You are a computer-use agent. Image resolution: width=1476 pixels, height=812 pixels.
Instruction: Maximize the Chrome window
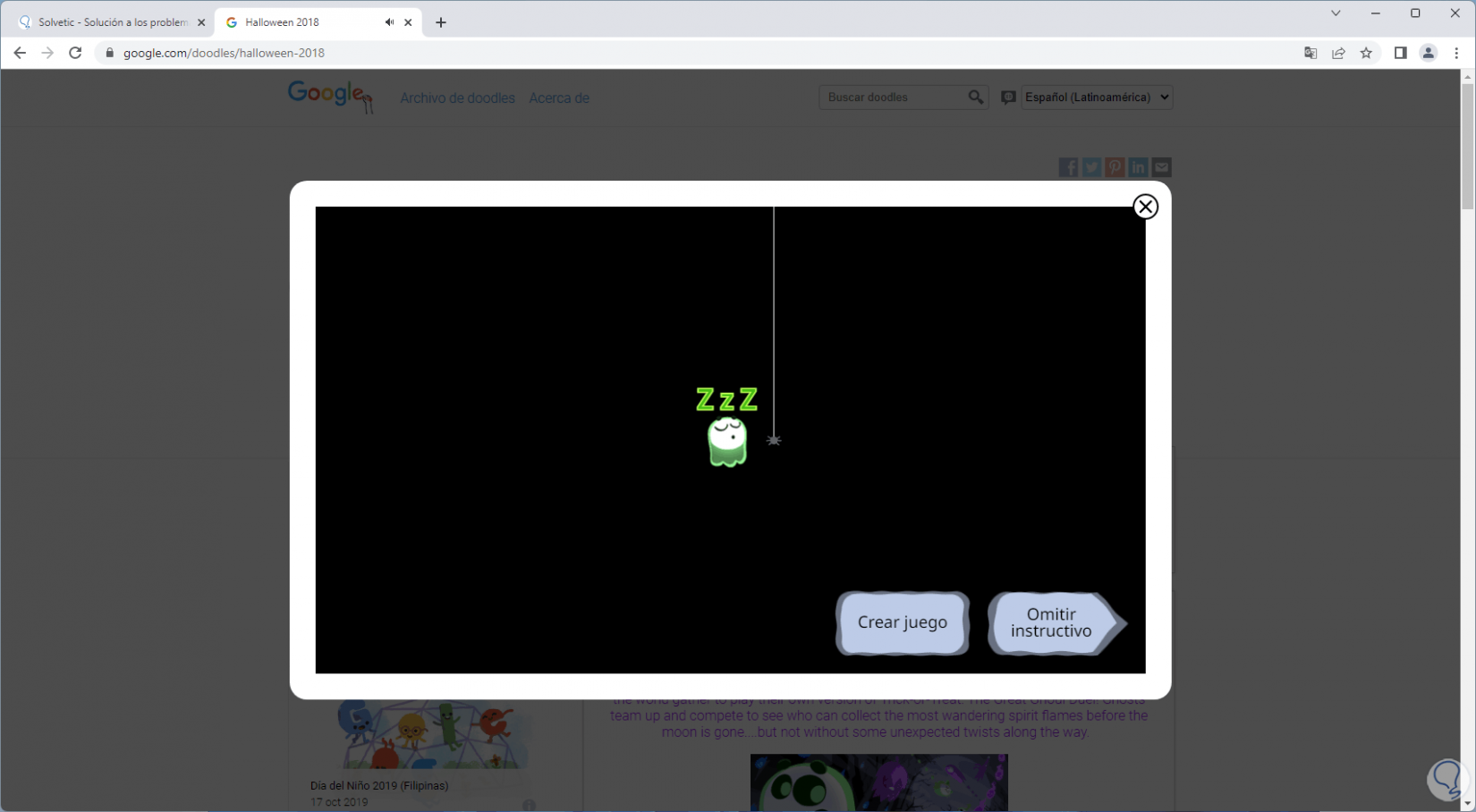click(1415, 13)
